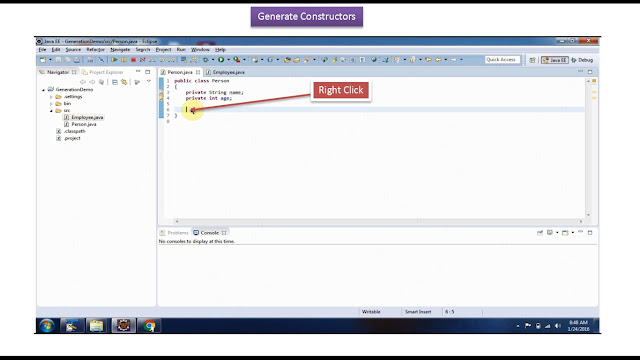This screenshot has height=360, width=640.
Task: Maximize the Console panel
Action: [590, 232]
